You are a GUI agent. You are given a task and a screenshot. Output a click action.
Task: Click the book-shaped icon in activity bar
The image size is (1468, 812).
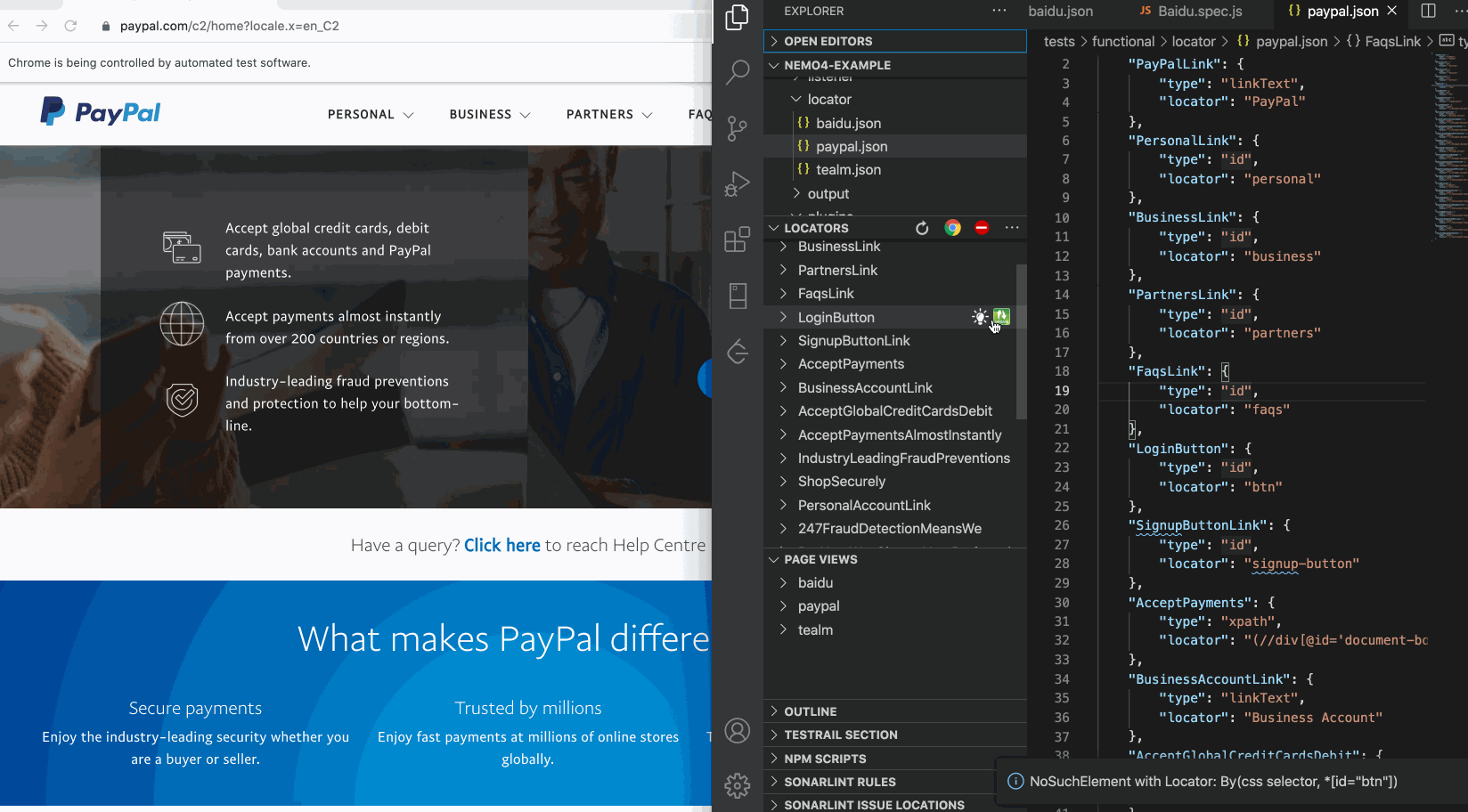tap(738, 296)
